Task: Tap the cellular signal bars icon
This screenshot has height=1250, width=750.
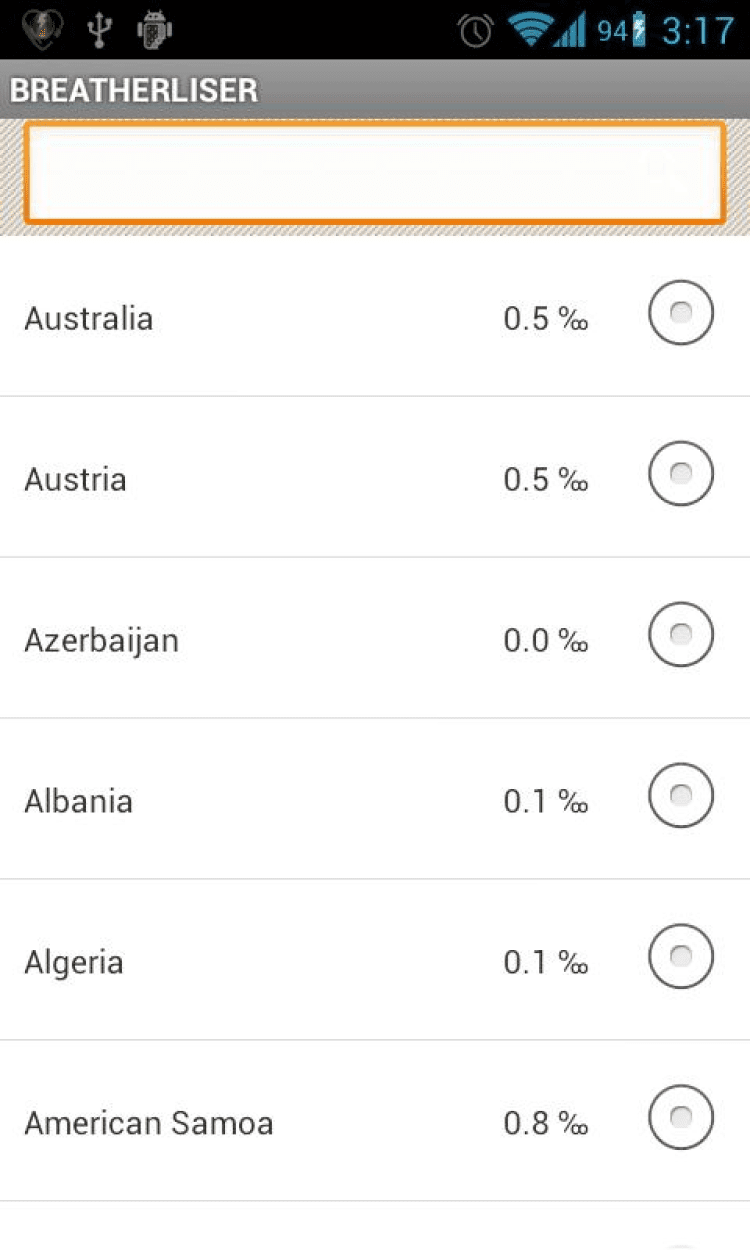Action: coord(570,31)
